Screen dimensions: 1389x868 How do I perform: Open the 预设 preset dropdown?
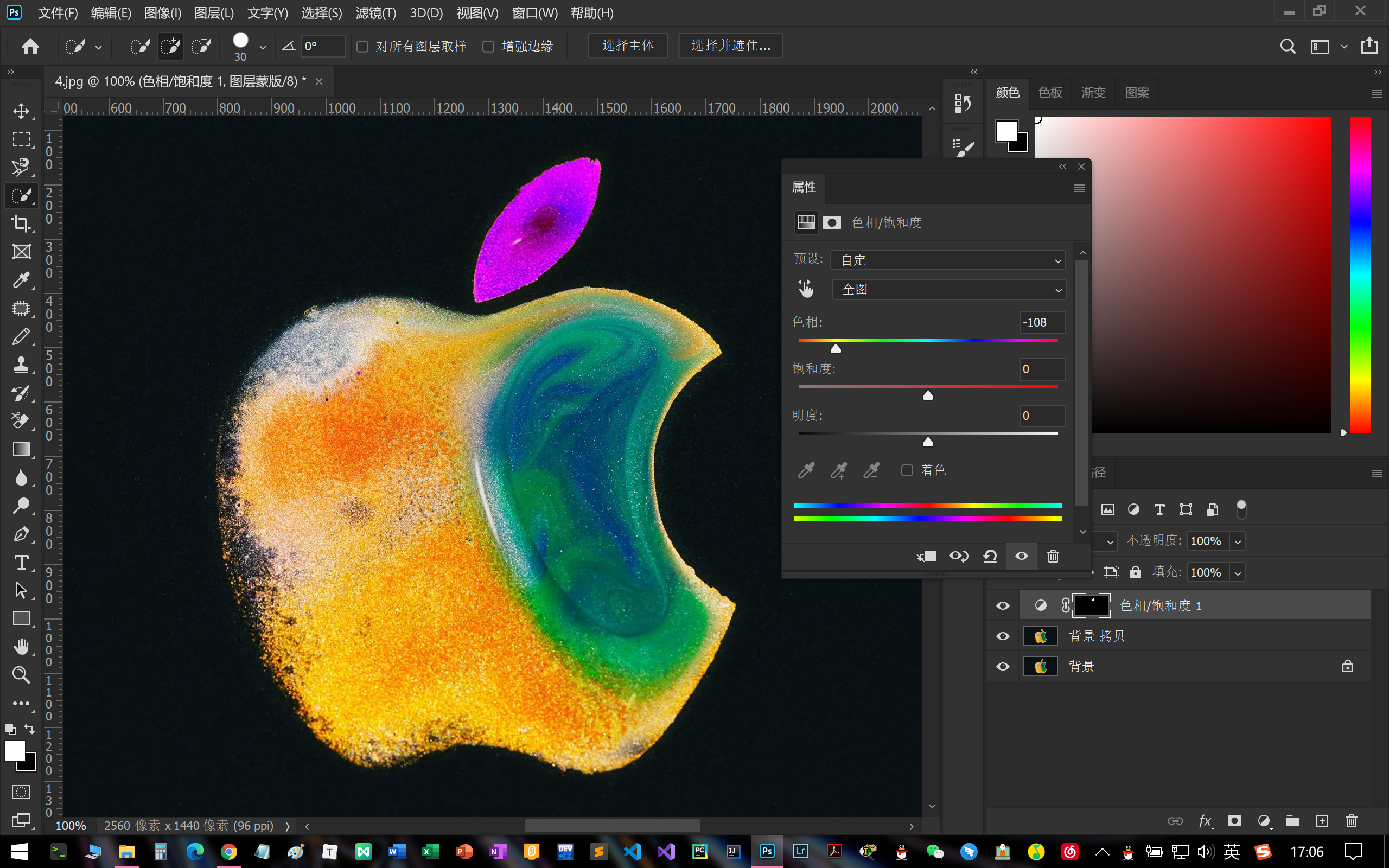pyautogui.click(x=948, y=260)
